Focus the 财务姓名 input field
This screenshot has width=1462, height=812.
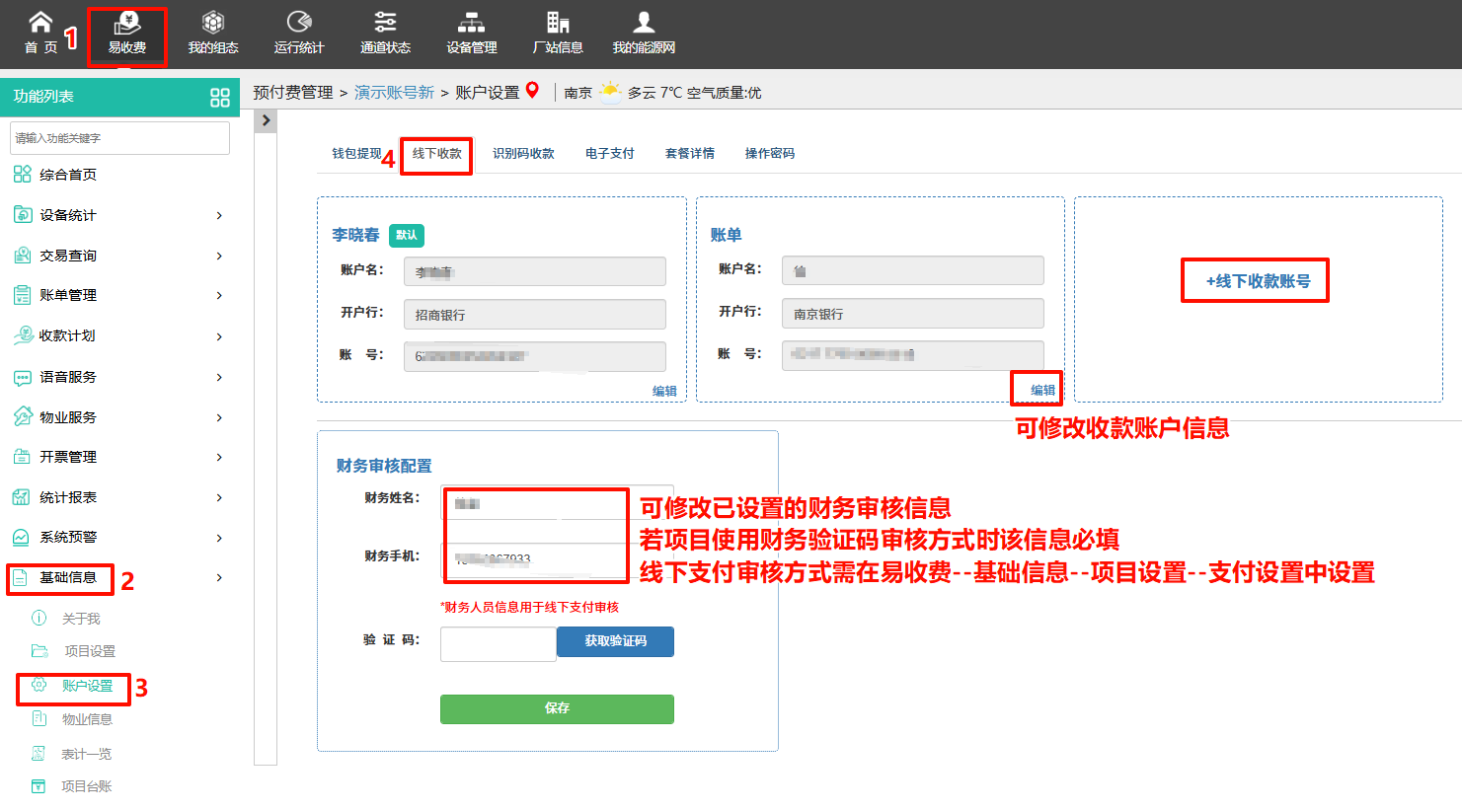(x=557, y=502)
